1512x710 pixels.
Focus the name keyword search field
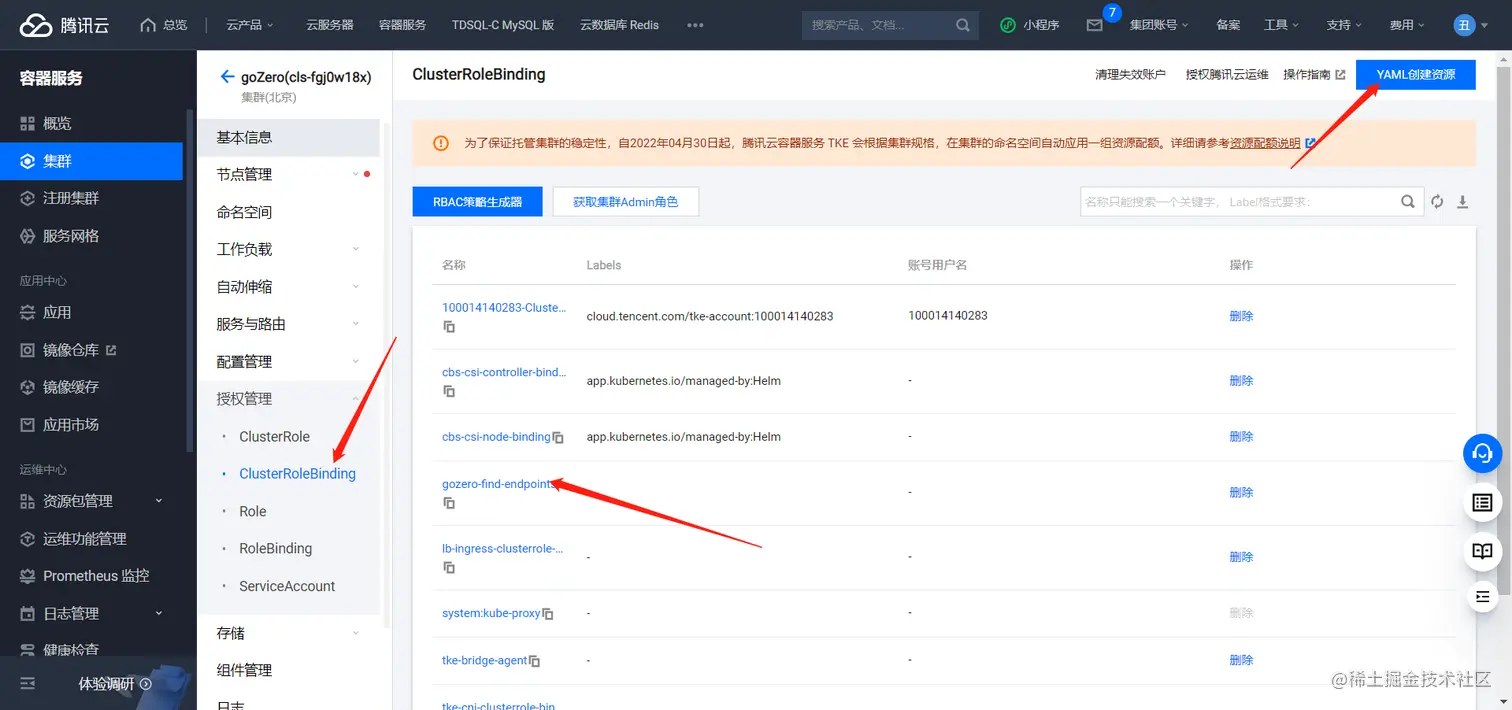coord(1238,202)
